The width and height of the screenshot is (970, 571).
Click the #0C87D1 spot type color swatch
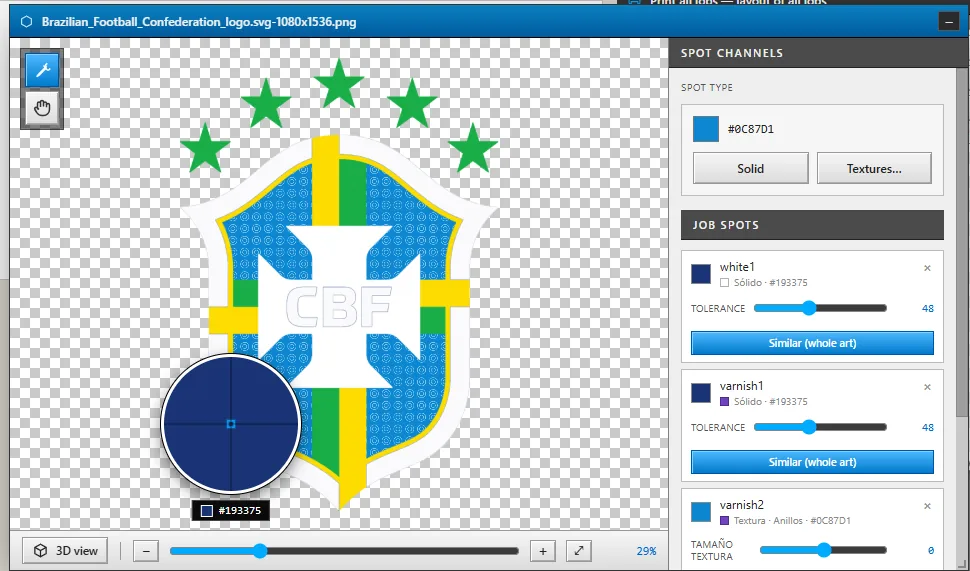click(x=706, y=129)
